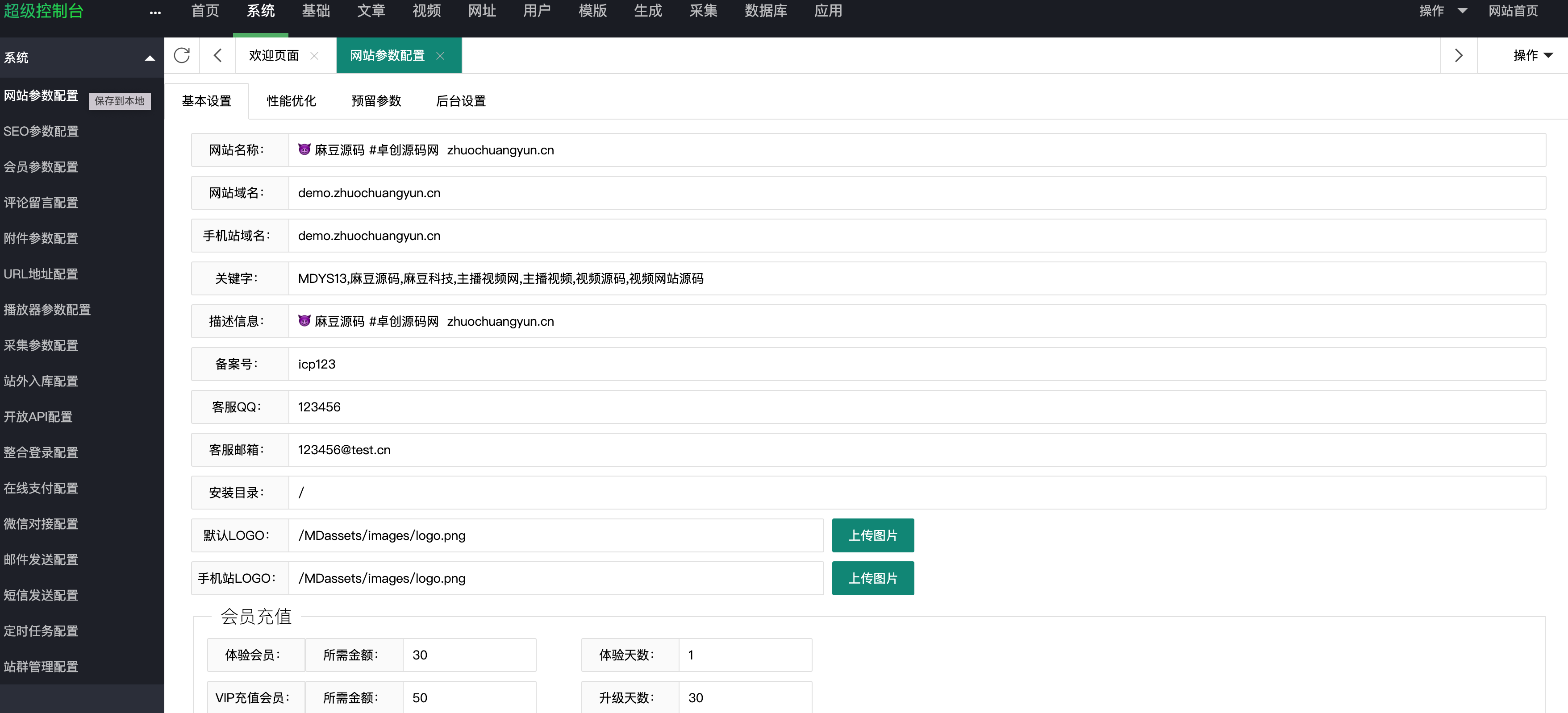Select the 基本设置 tab
Viewport: 1568px width, 713px height.
(207, 101)
